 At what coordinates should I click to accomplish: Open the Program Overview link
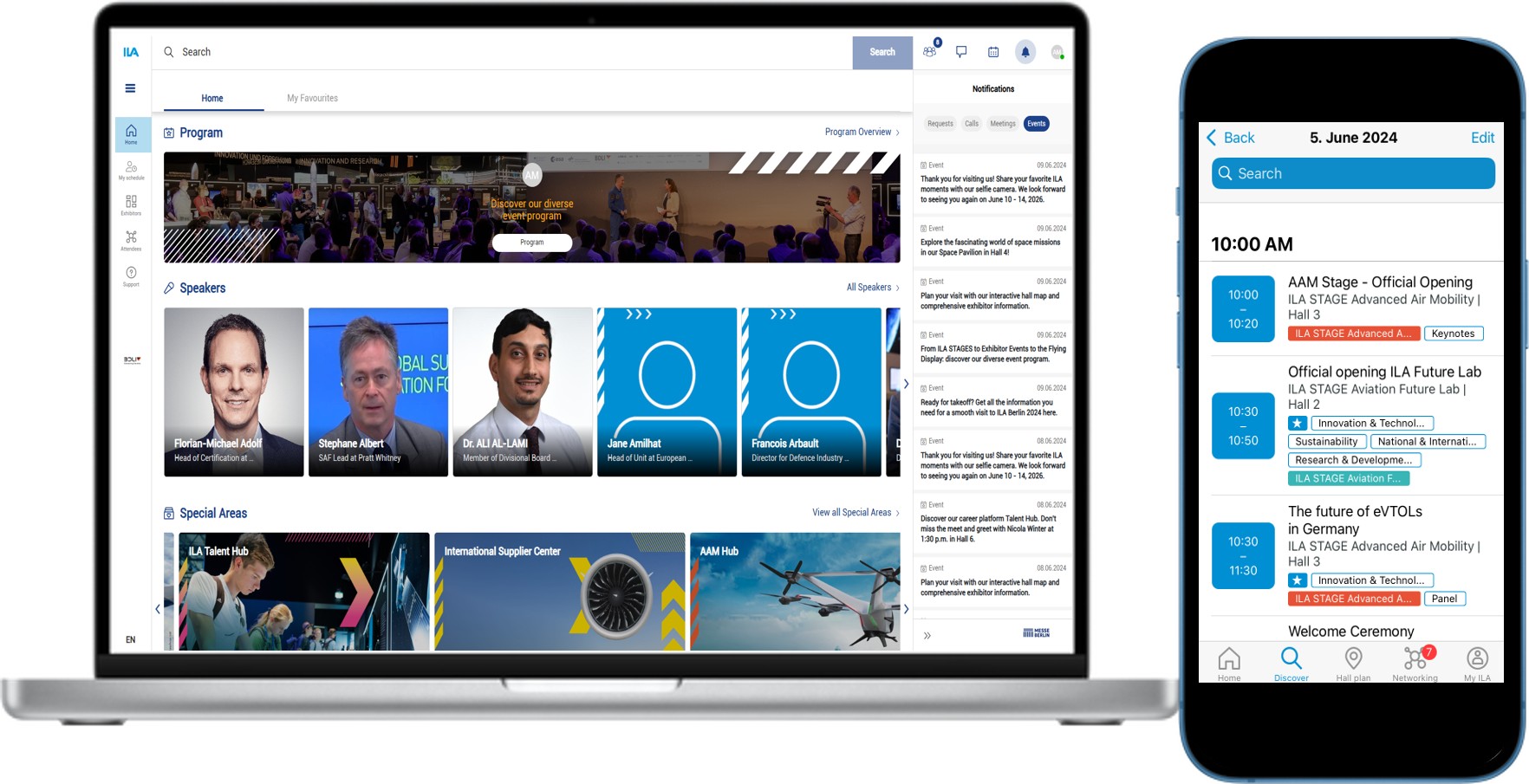(x=862, y=133)
